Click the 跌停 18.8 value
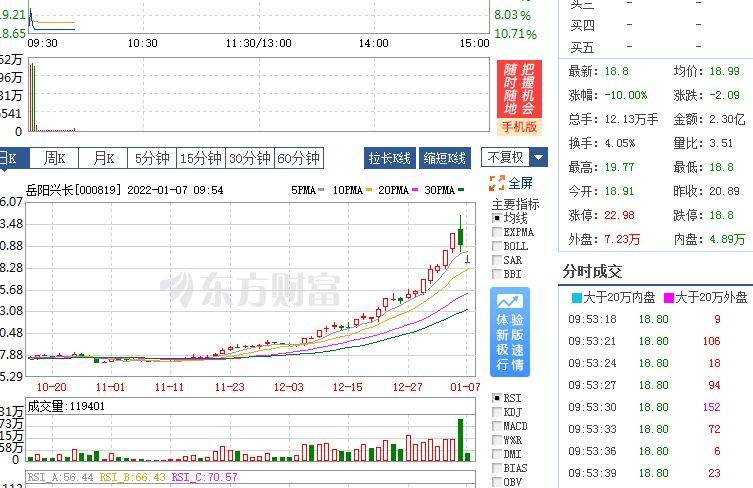Screen dimensions: 753x488 coord(721,215)
